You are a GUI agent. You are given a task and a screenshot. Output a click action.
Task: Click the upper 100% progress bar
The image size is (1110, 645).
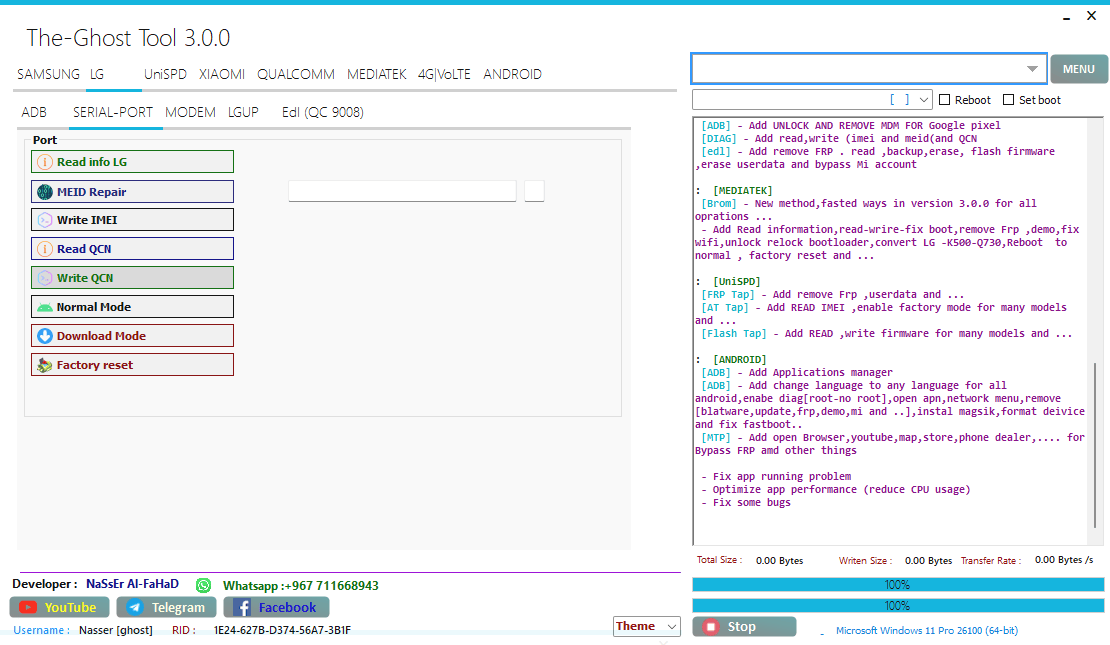point(897,584)
